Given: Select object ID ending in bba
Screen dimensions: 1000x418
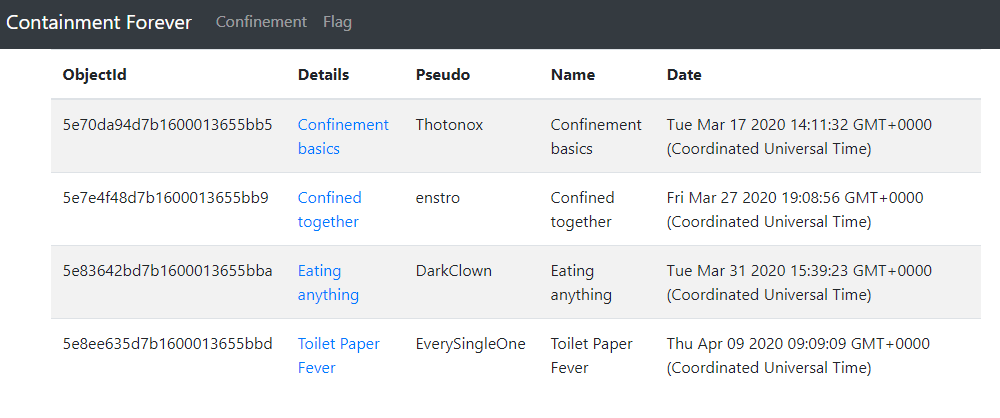Looking at the screenshot, I should pos(167,271).
